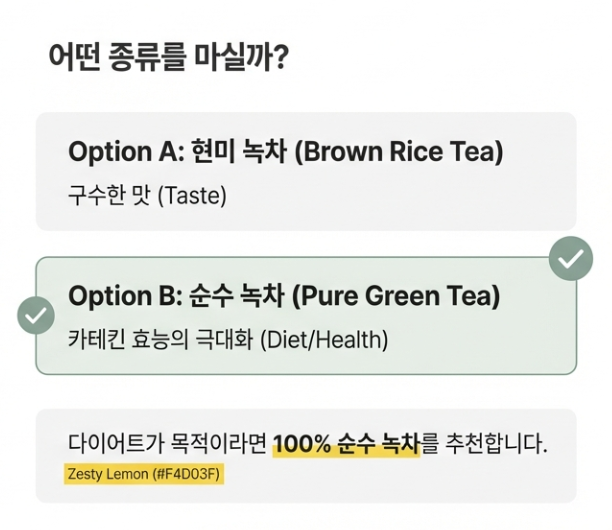Click the (Diet/Health) label in Option B card
Screen dimensions: 612x530
[x=324, y=340]
